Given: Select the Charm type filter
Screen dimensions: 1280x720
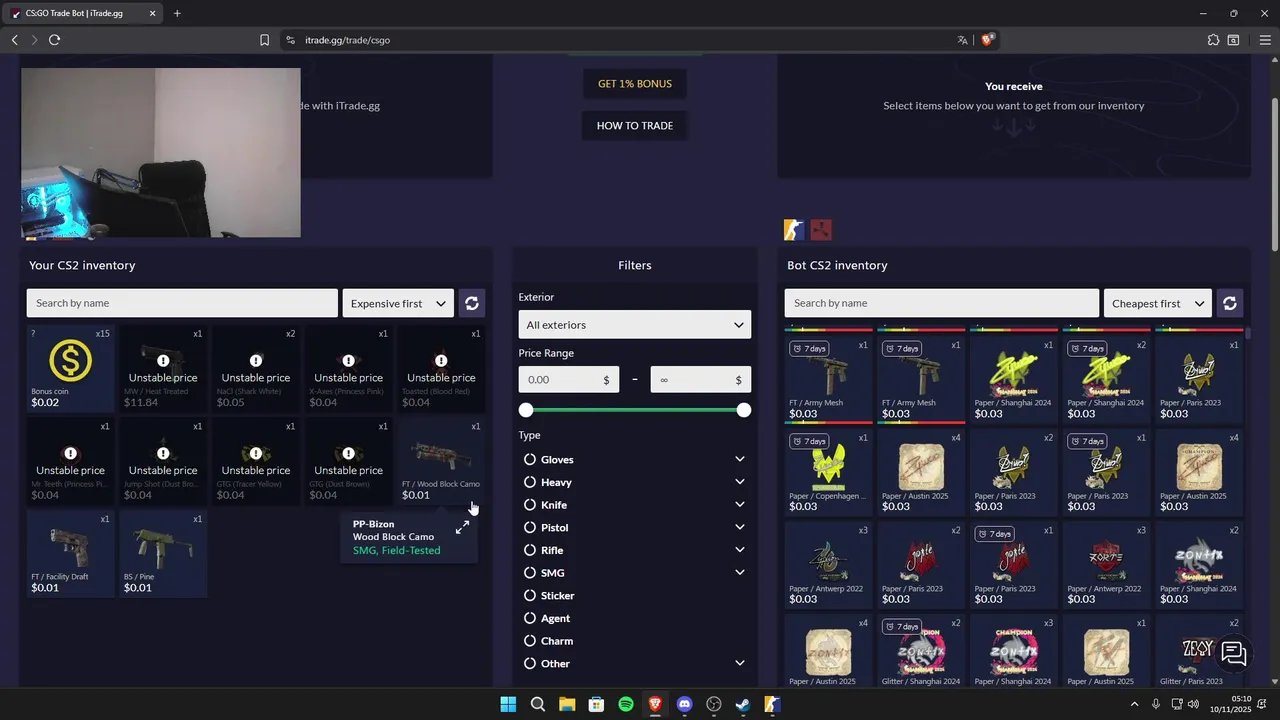Looking at the screenshot, I should point(547,641).
